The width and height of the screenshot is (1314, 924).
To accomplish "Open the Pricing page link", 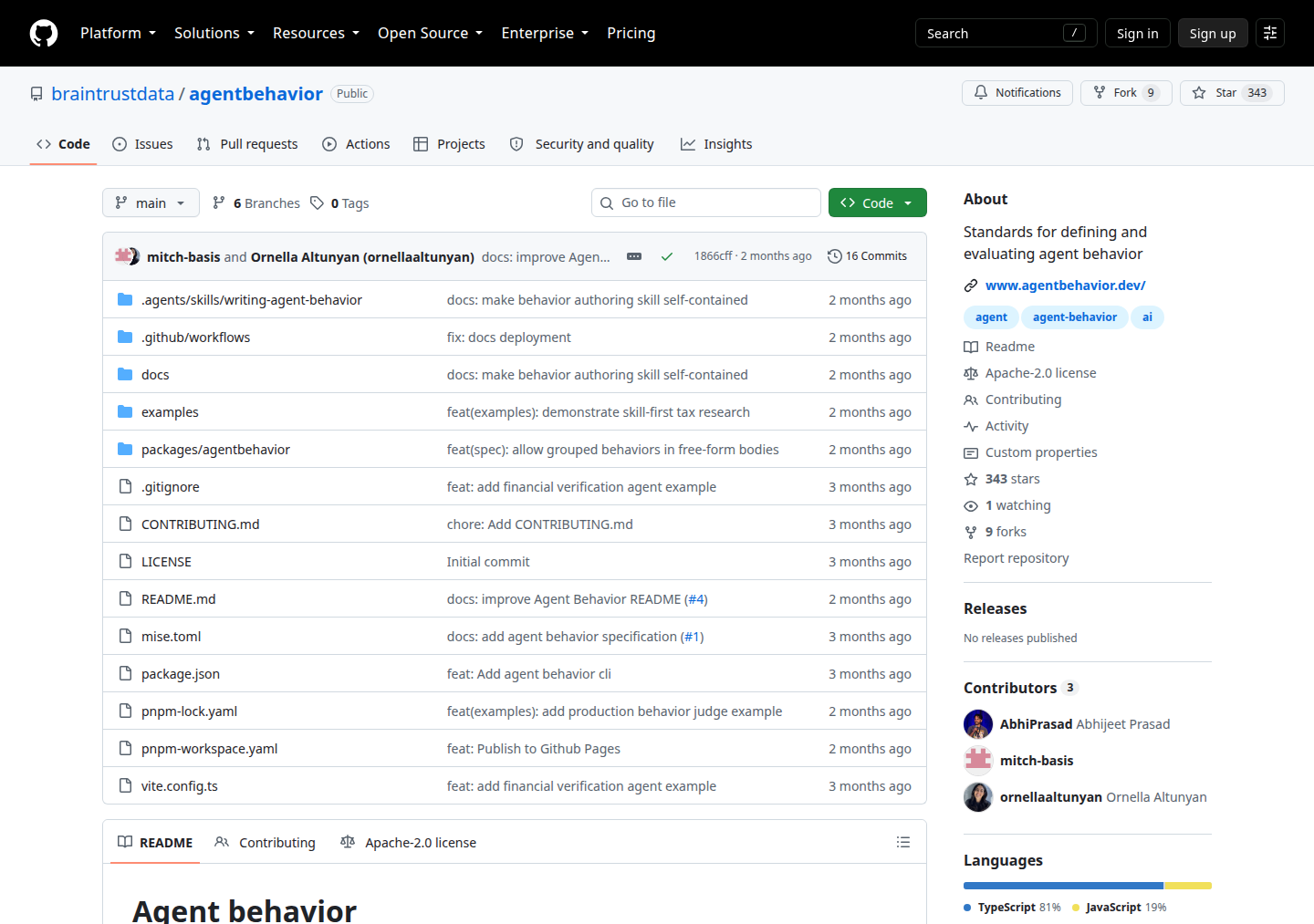I will [x=631, y=33].
